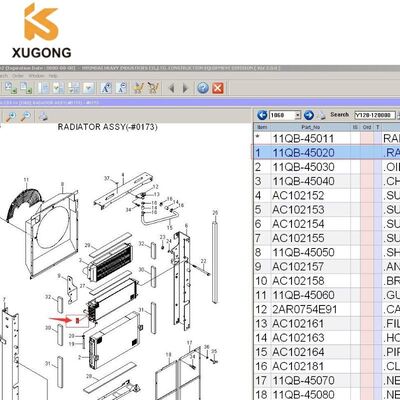The image size is (400, 400).
Task: Open the 1060 page dropdown
Action: pyautogui.click(x=298, y=115)
